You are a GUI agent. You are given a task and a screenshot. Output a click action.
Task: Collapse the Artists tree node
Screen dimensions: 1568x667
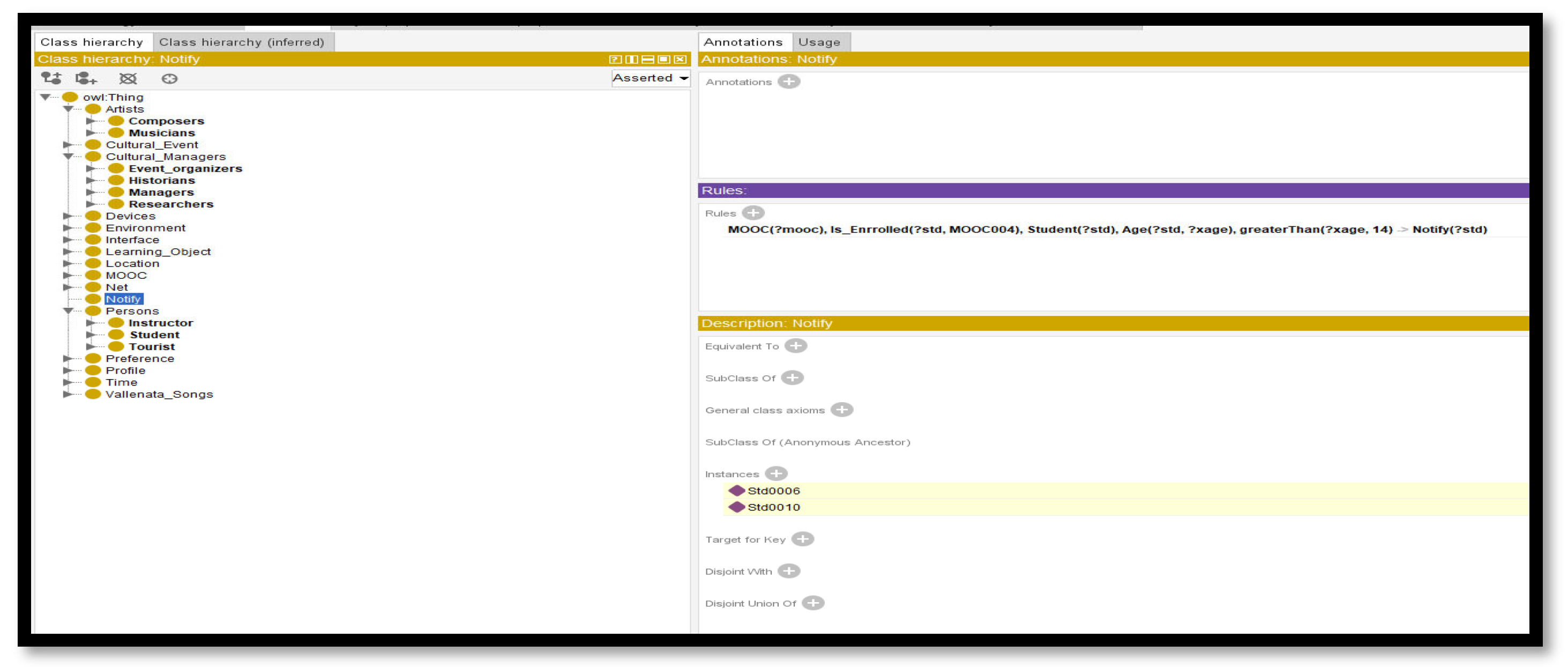click(68, 109)
